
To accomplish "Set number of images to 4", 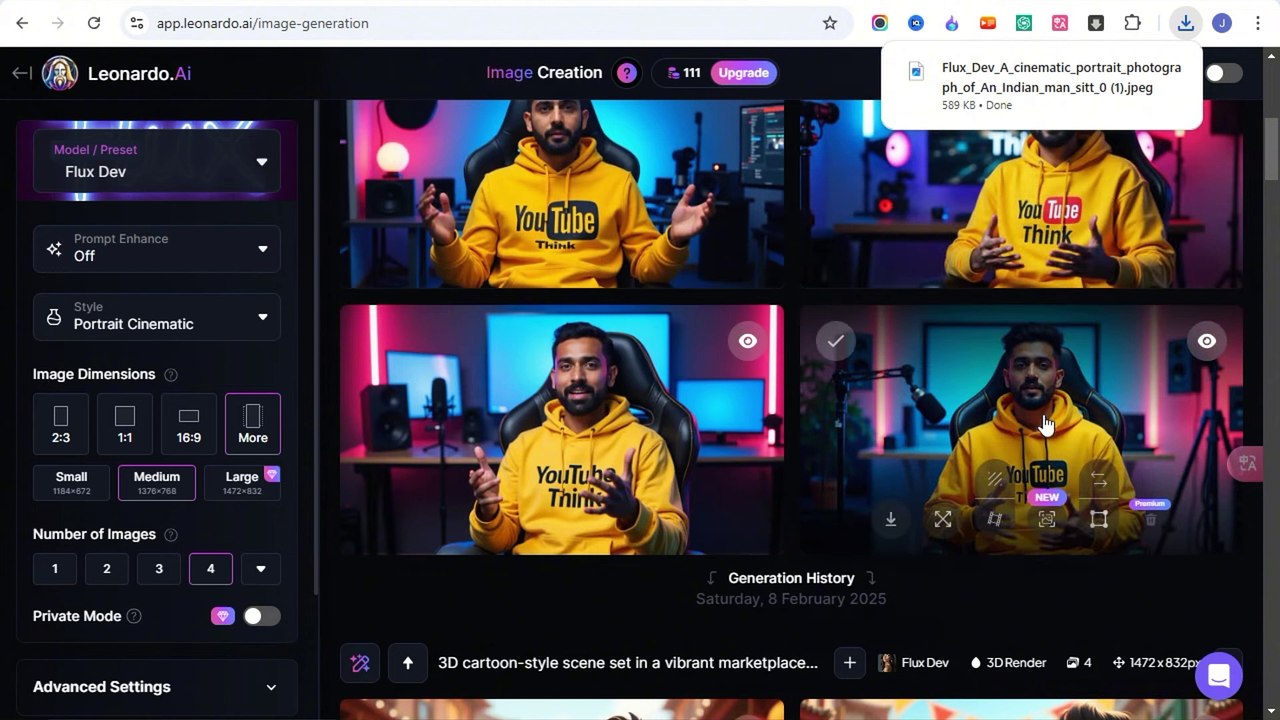I will (211, 569).
